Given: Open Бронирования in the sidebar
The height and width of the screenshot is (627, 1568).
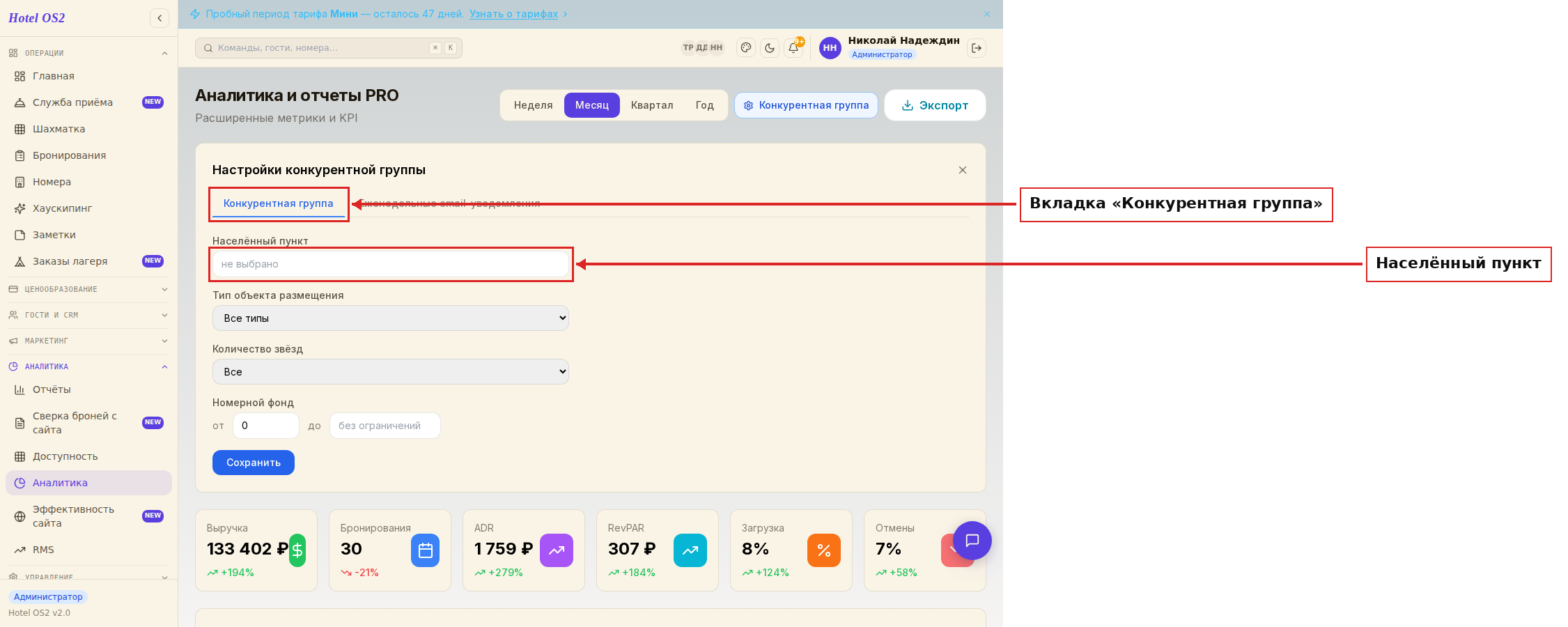Looking at the screenshot, I should click(x=88, y=155).
